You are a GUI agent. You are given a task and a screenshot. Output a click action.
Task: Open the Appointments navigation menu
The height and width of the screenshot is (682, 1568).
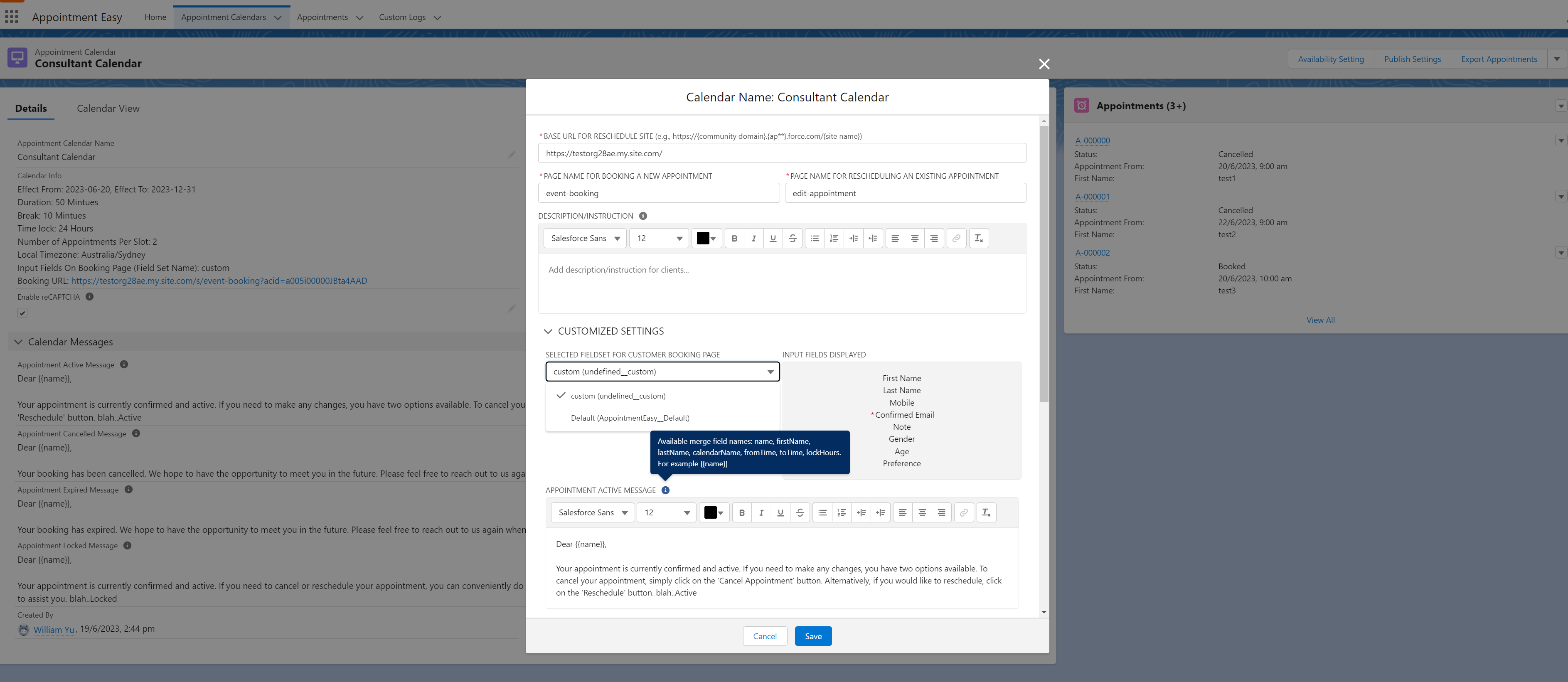click(x=359, y=17)
